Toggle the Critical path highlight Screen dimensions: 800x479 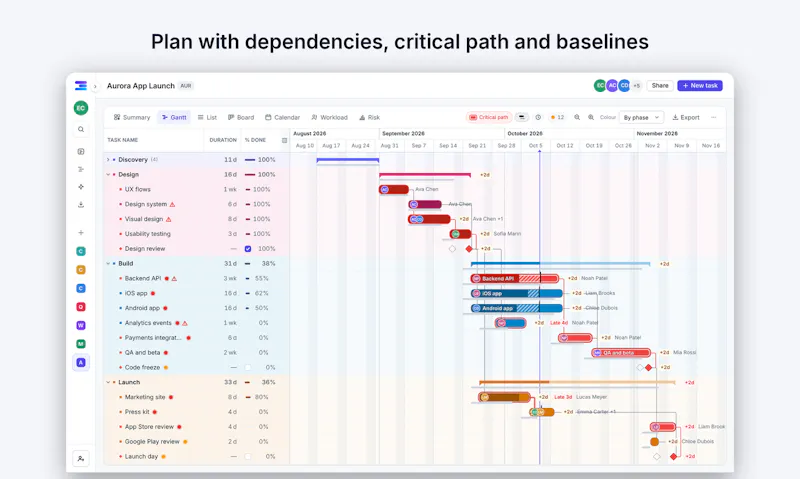click(489, 117)
